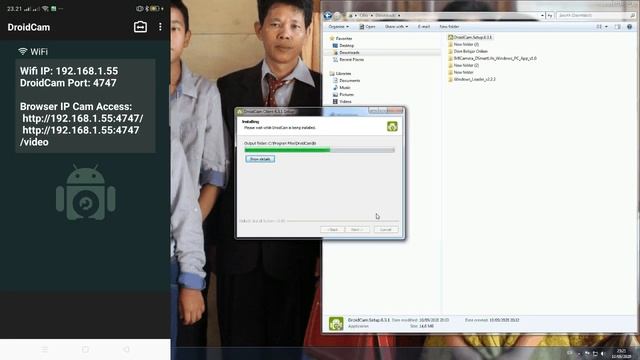Tap the DroidCam app title
The width and height of the screenshot is (640, 360).
coord(29,27)
